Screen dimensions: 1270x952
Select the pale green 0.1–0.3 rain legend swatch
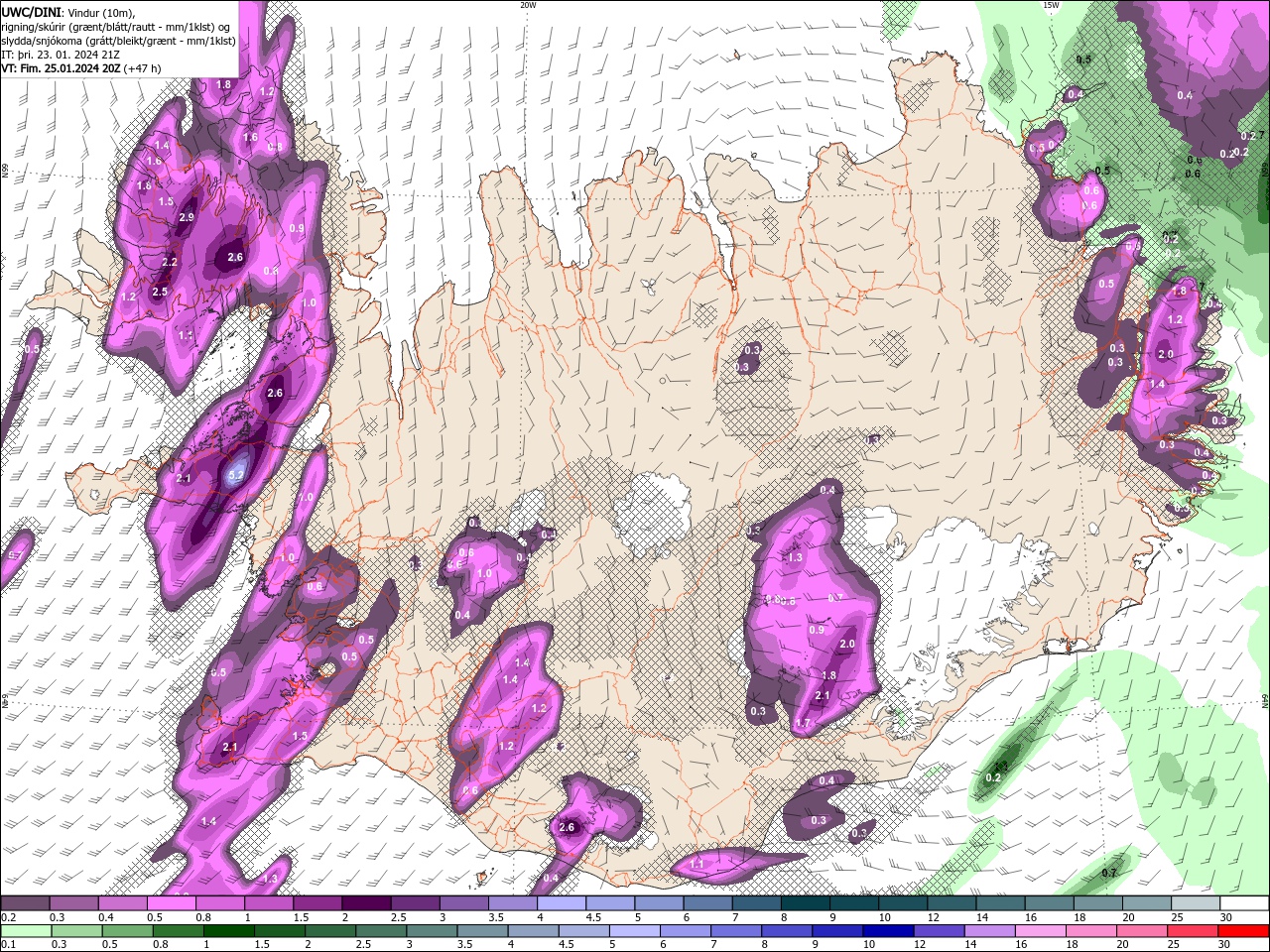[x=27, y=931]
